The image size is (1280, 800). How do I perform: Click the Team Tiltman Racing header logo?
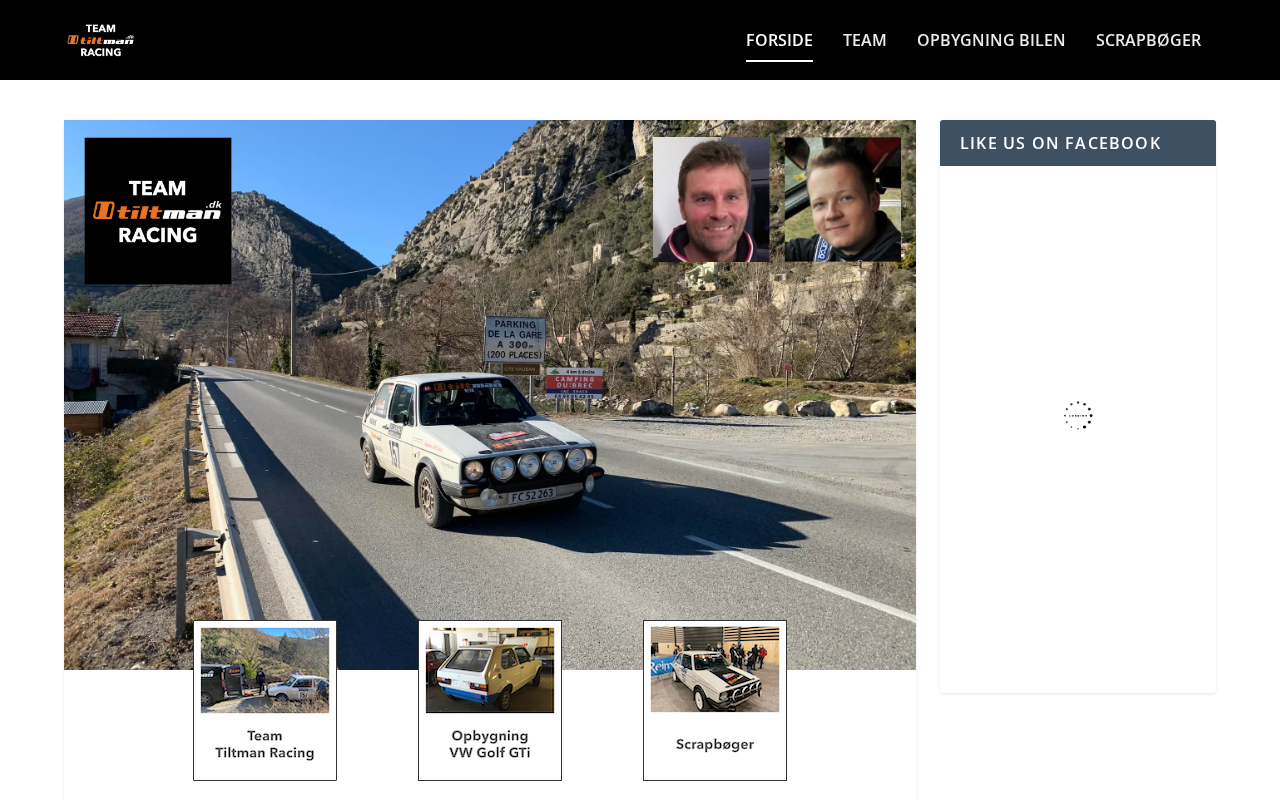pos(100,40)
